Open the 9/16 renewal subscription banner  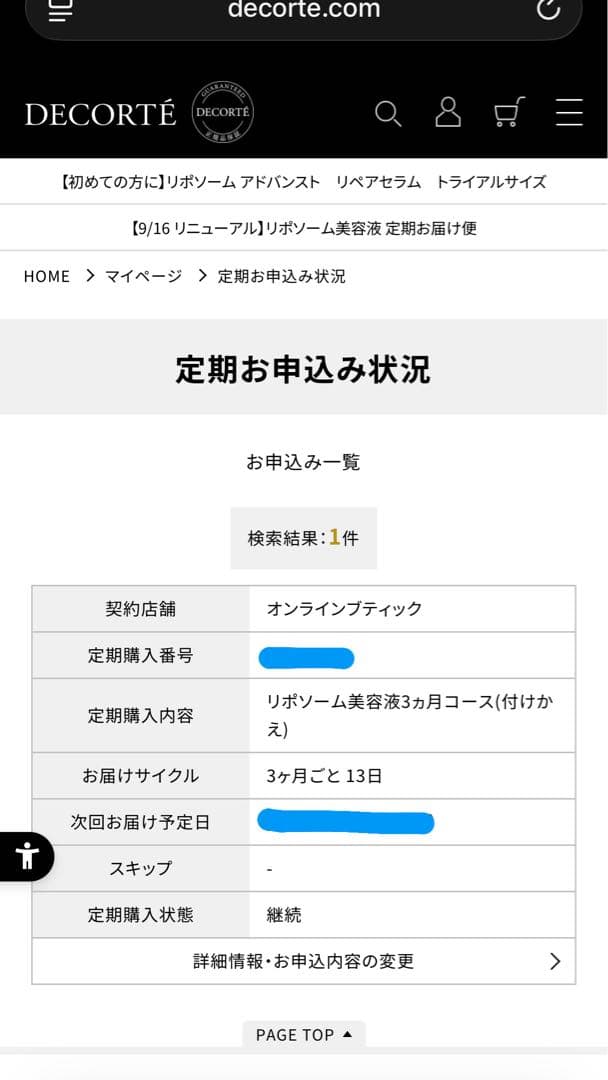tap(303, 228)
